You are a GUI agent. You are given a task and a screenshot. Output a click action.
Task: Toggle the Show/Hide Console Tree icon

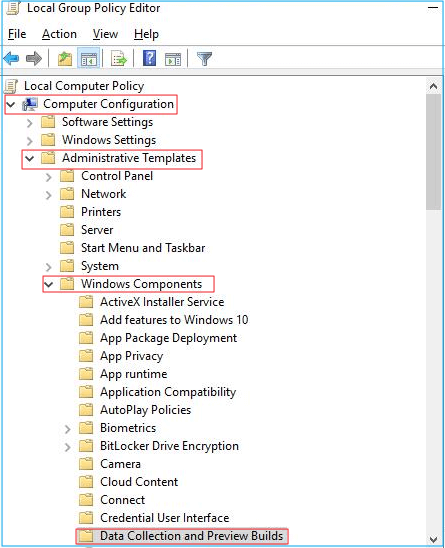coord(88,58)
